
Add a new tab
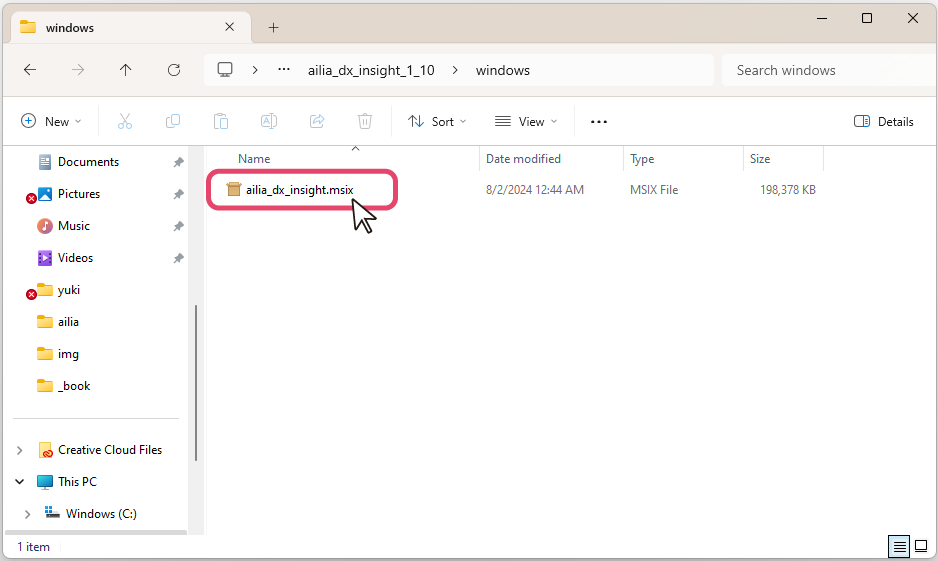273,27
